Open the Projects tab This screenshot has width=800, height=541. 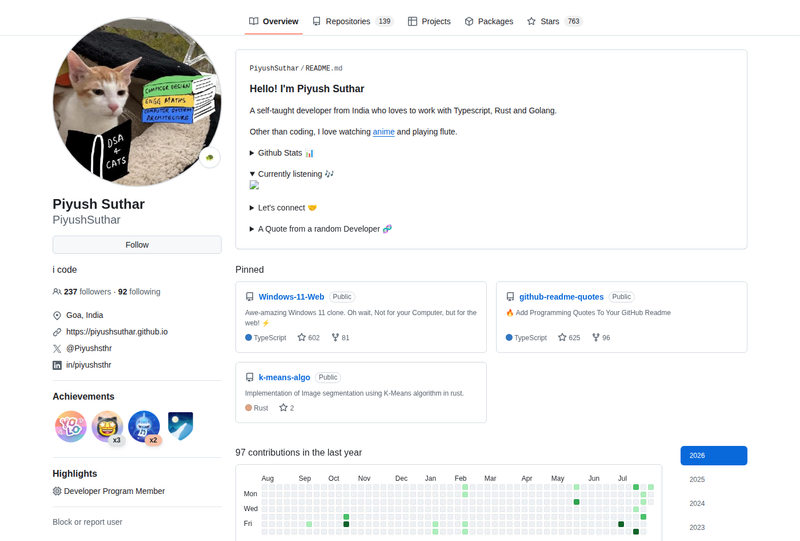point(429,21)
